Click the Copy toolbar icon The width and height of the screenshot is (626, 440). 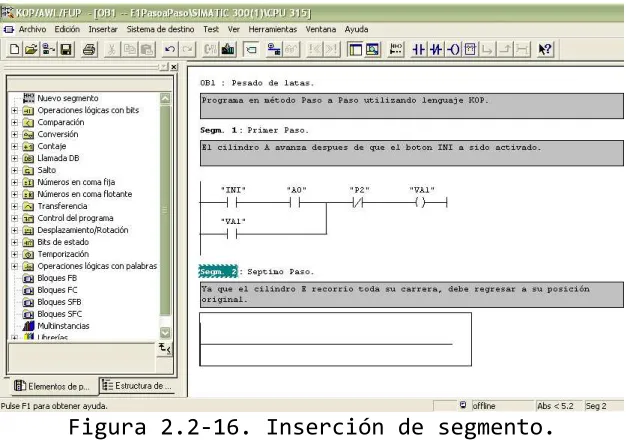[129, 50]
